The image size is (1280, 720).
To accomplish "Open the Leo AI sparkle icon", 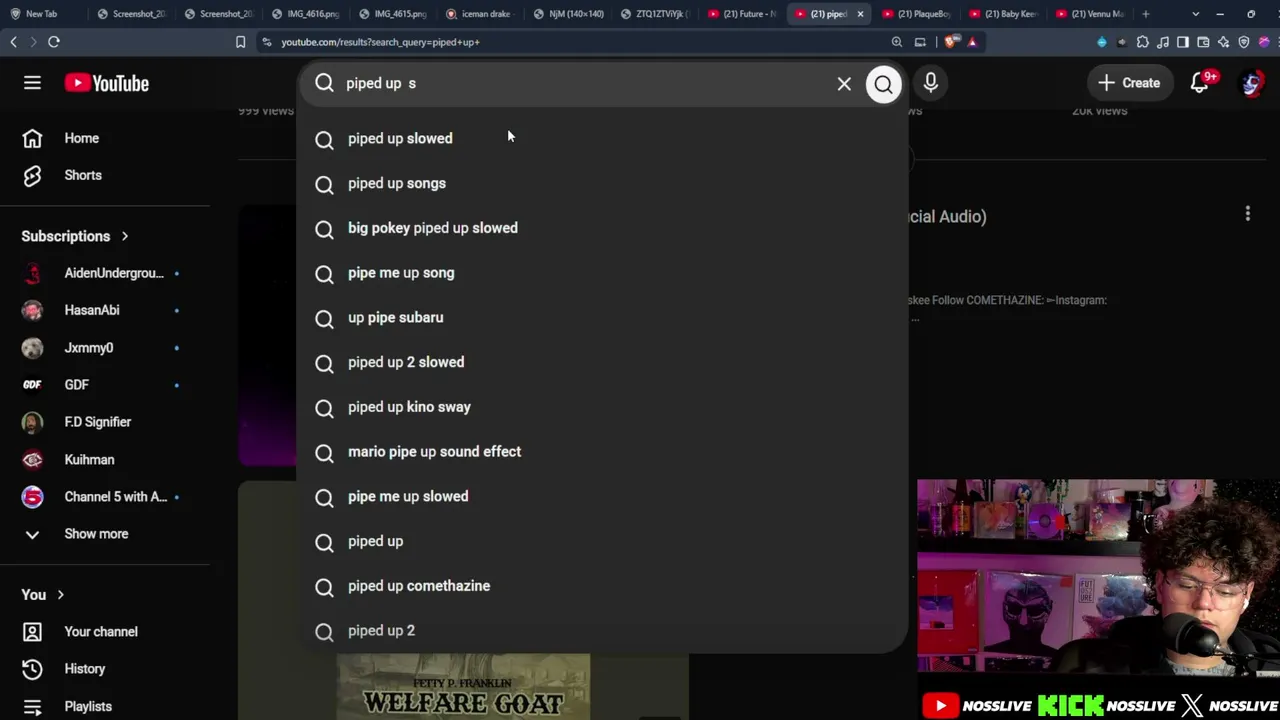I will (1223, 42).
